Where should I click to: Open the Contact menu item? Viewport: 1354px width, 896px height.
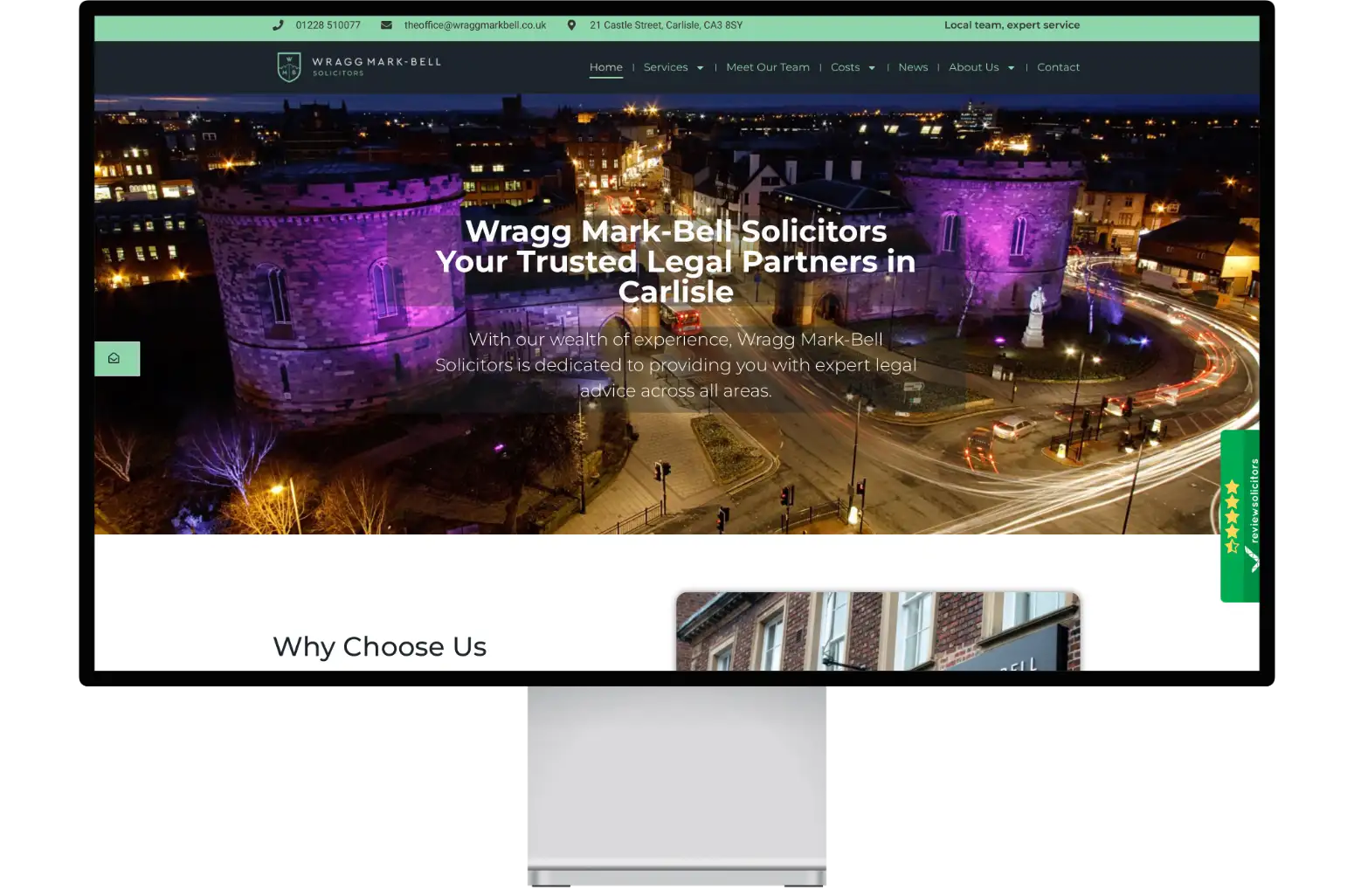[1058, 67]
